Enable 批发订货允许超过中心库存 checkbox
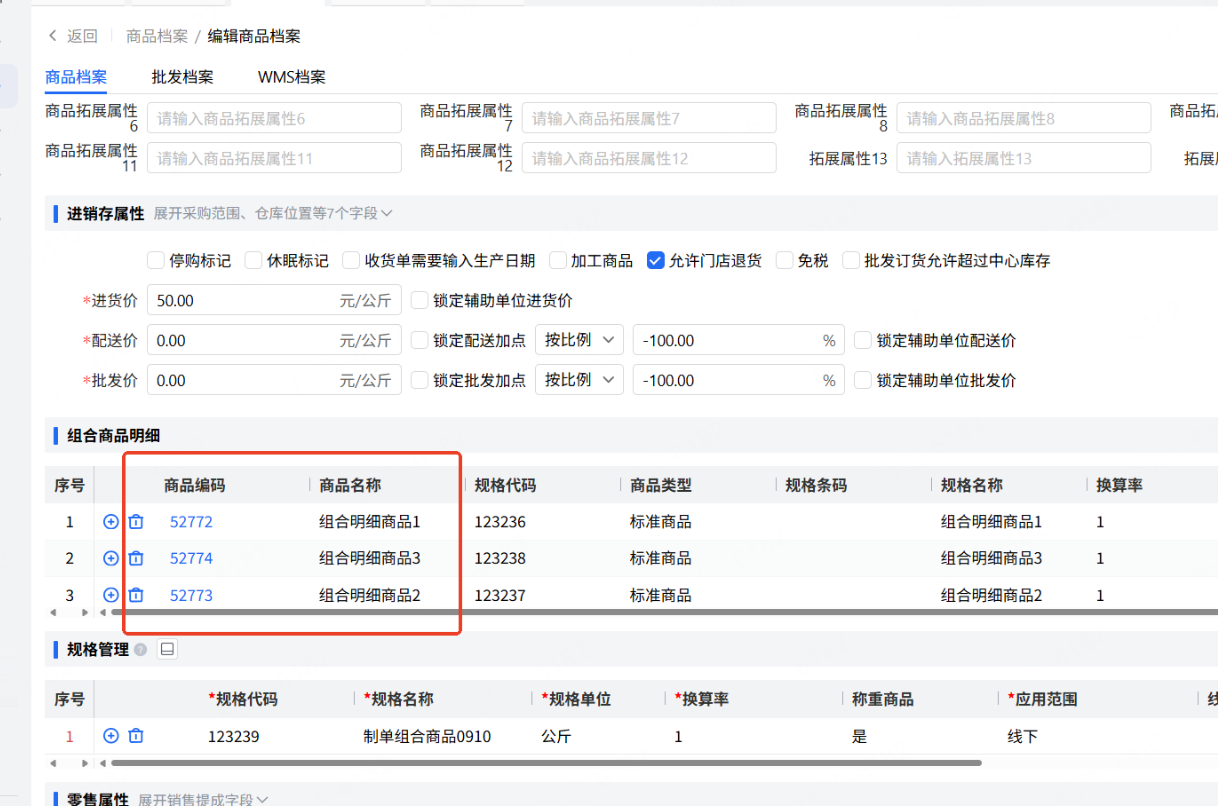 [851, 260]
